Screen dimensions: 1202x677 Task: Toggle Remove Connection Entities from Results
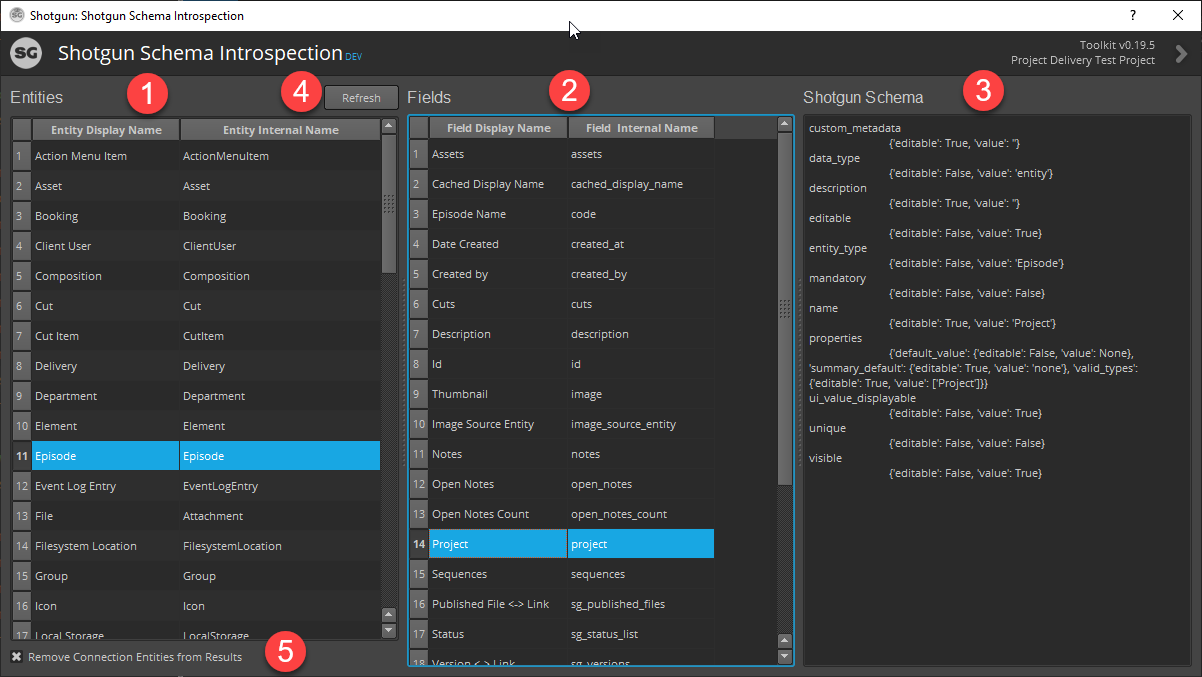point(126,657)
